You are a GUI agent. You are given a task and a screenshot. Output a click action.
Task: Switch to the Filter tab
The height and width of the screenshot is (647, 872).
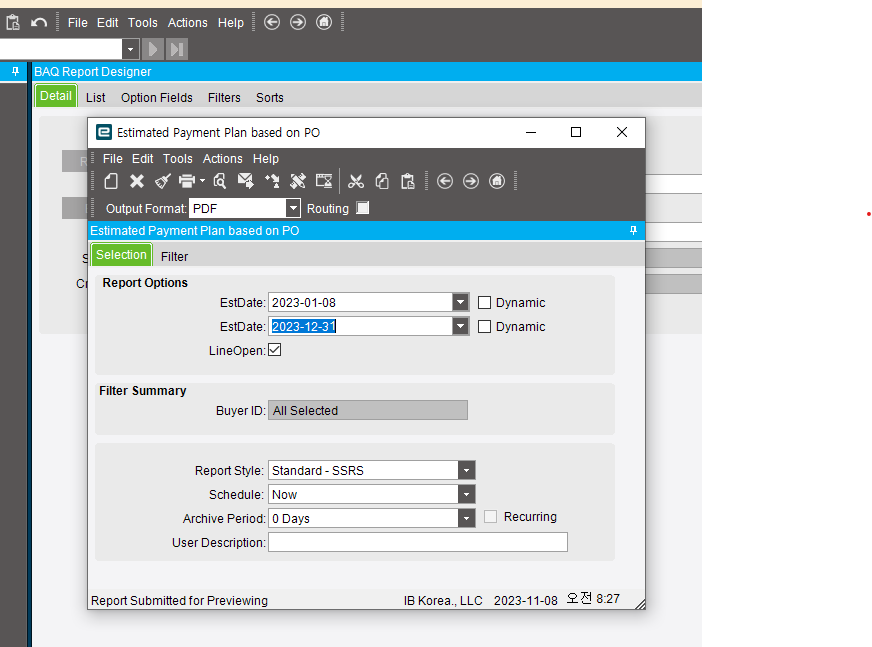[x=175, y=256]
